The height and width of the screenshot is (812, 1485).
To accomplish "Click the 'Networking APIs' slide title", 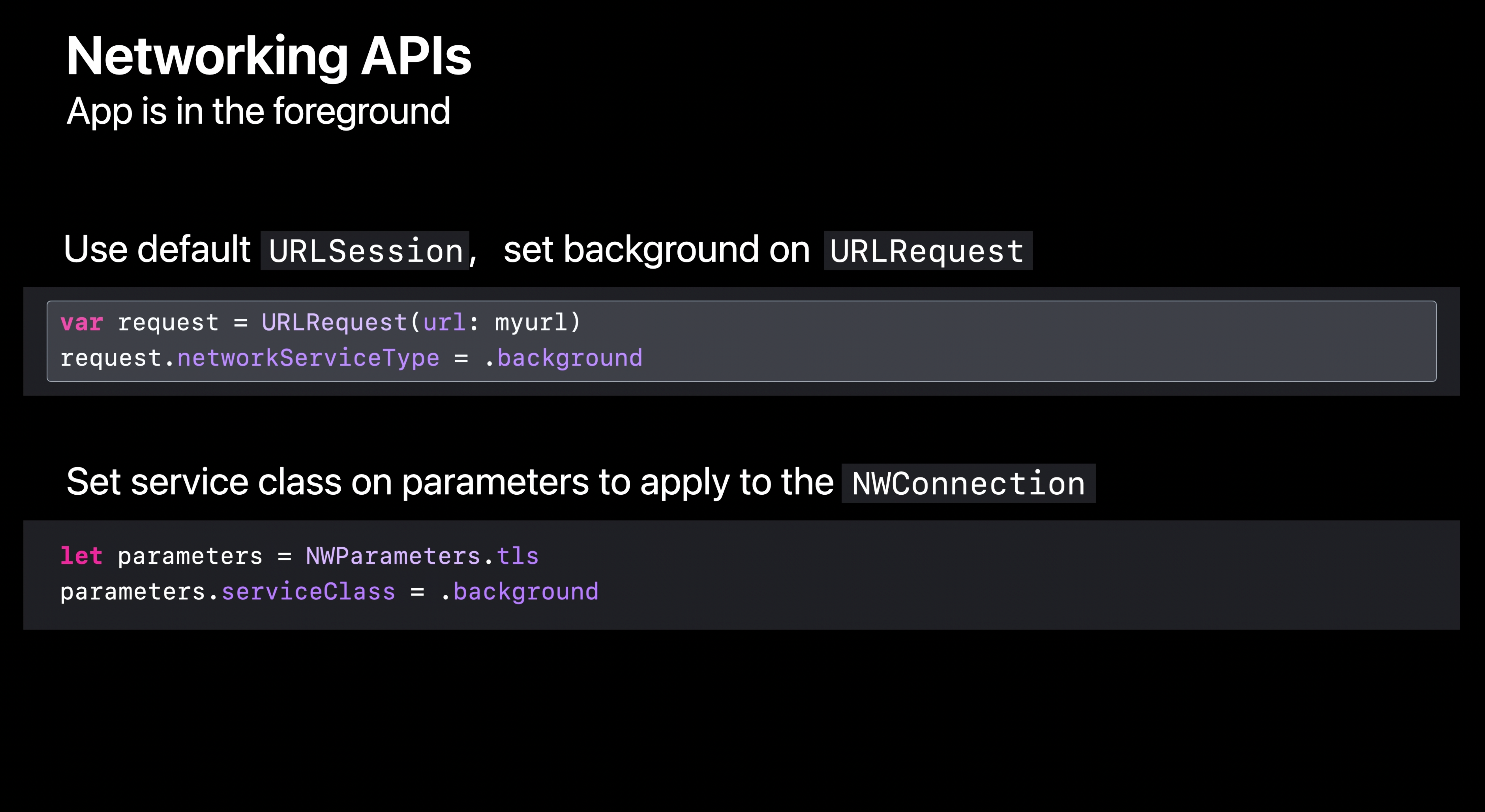I will pos(269,56).
